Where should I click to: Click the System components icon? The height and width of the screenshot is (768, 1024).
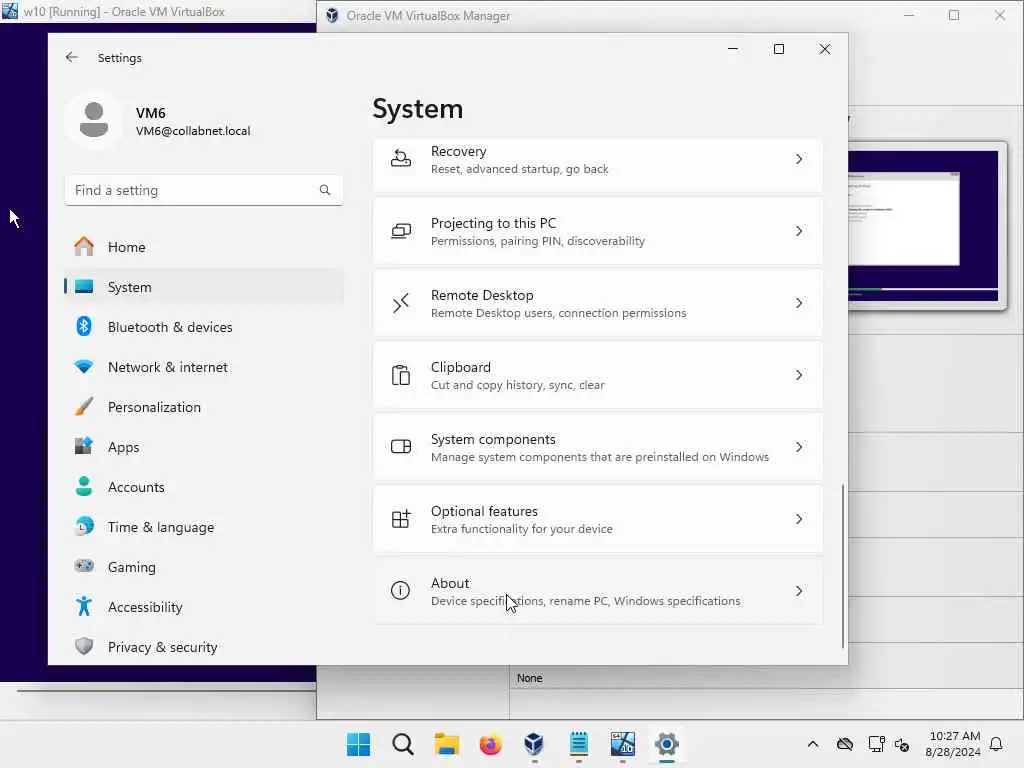pos(400,447)
